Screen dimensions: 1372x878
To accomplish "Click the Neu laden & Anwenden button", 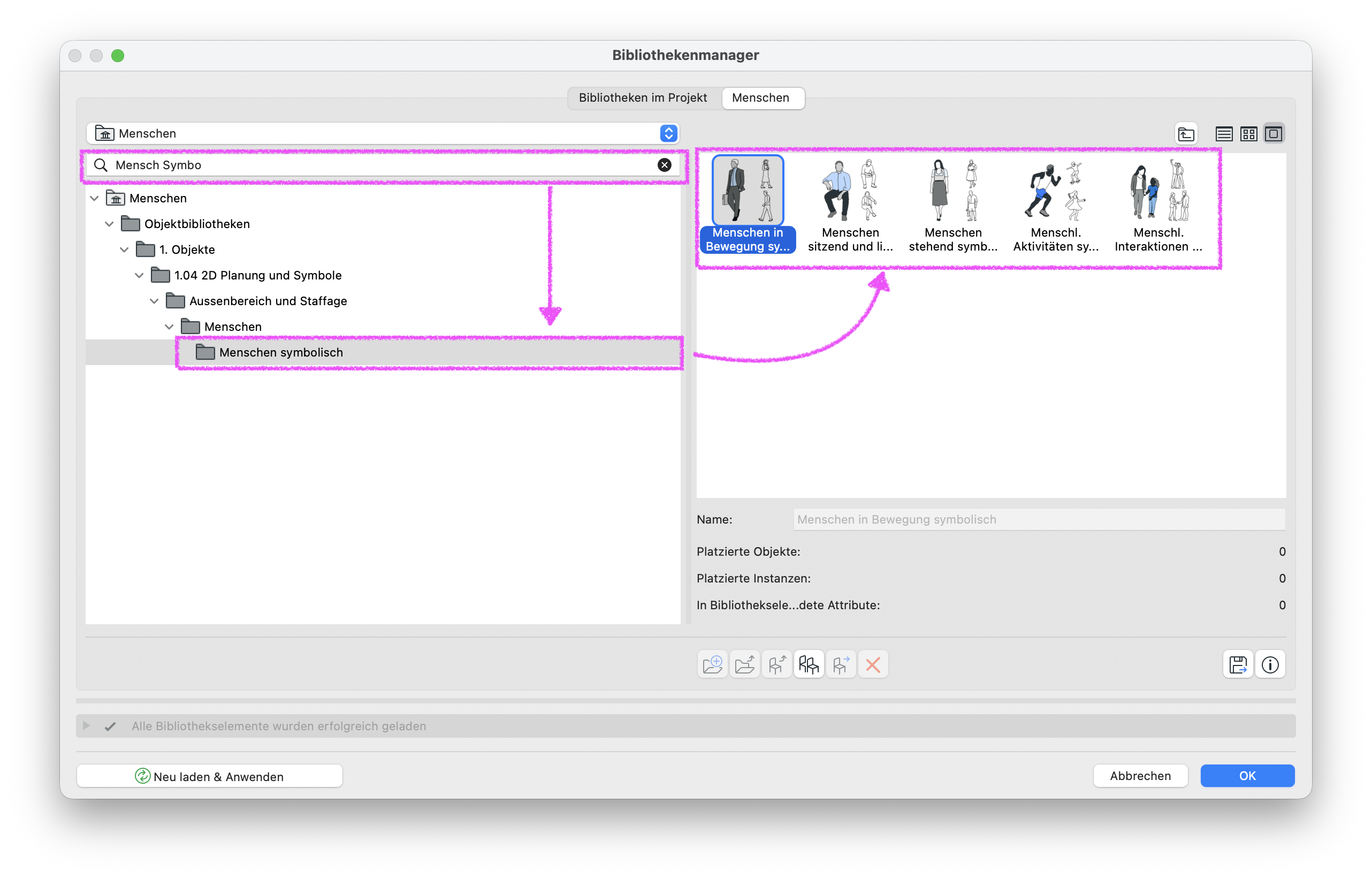I will tap(210, 776).
